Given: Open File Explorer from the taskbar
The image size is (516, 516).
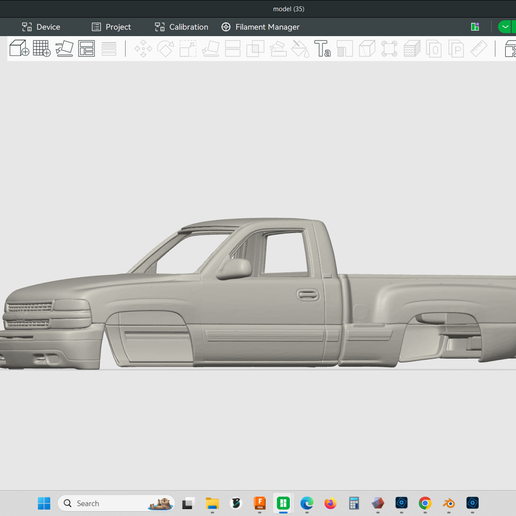Looking at the screenshot, I should [x=212, y=503].
